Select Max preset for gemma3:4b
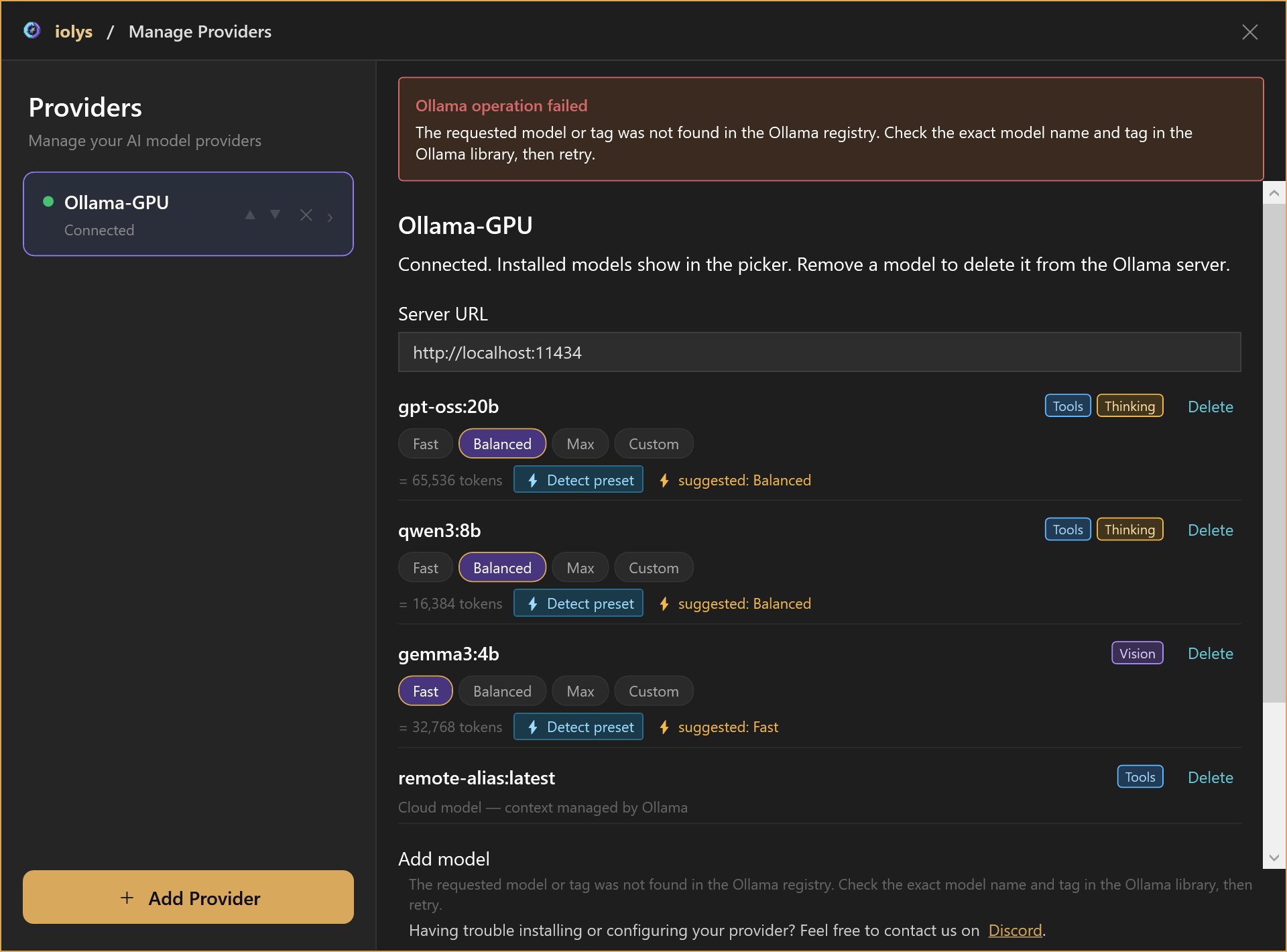Viewport: 1287px width, 952px height. [x=580, y=691]
